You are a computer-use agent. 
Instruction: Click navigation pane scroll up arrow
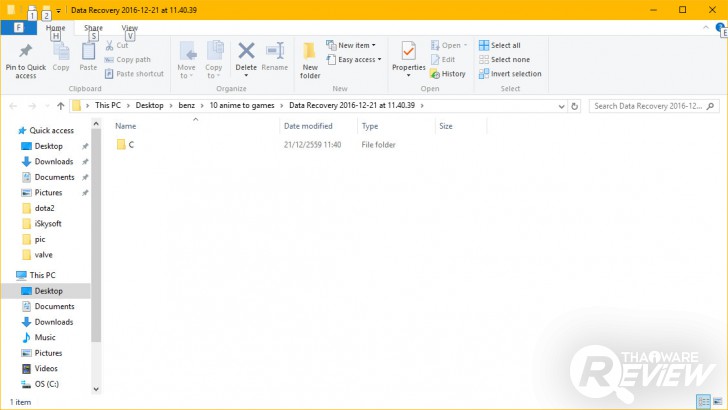tap(96, 124)
